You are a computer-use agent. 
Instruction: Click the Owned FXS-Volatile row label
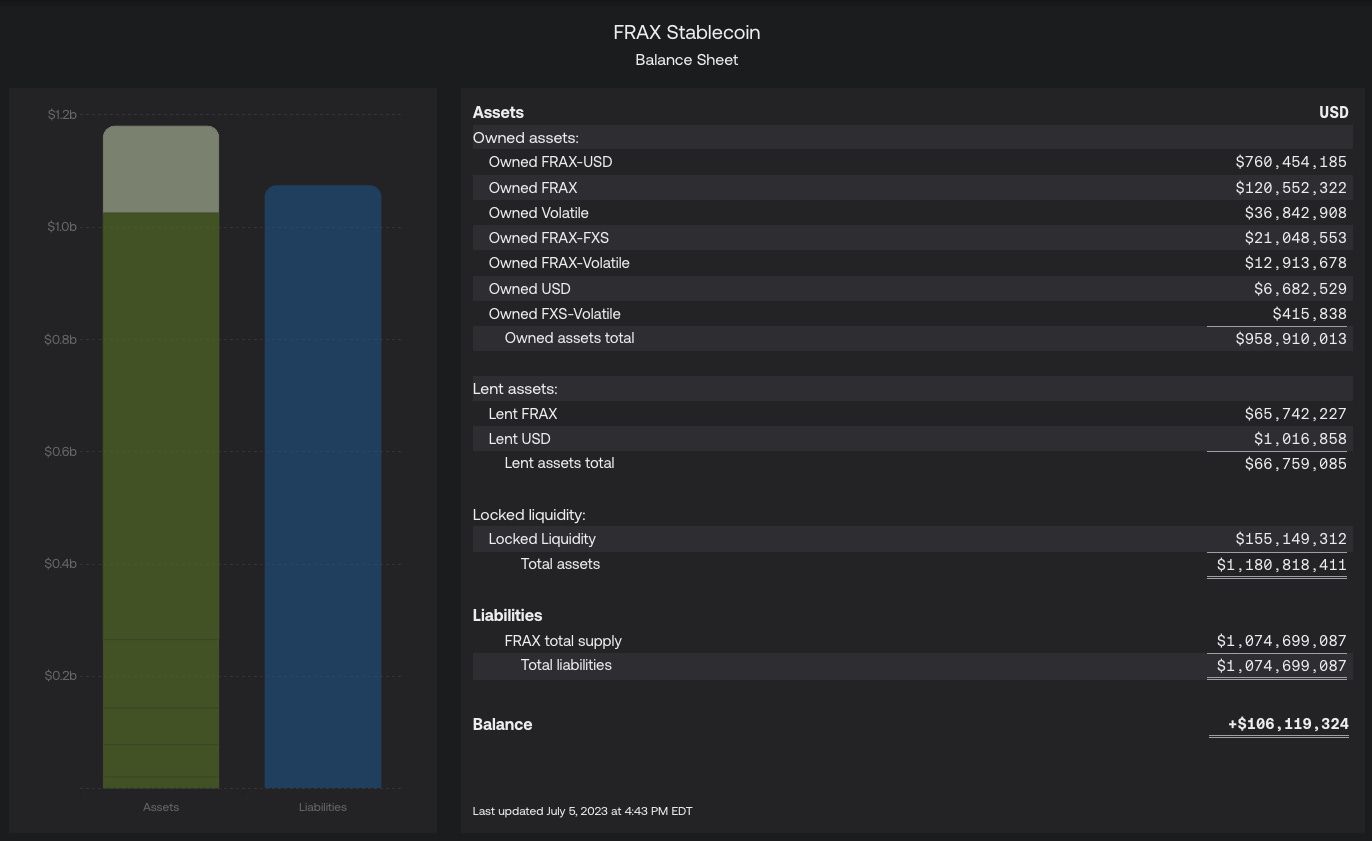[554, 314]
